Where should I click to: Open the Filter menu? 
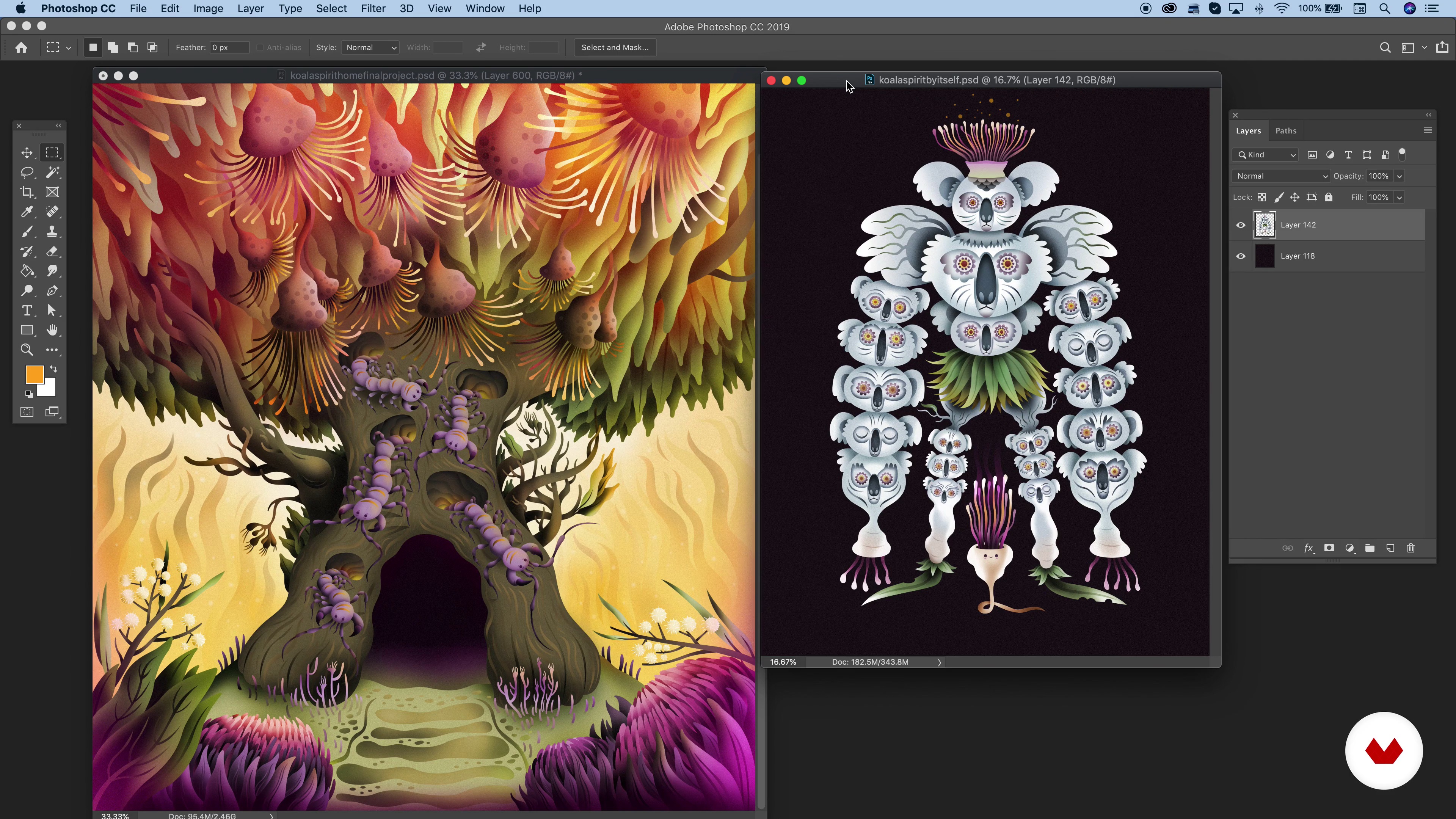(373, 8)
